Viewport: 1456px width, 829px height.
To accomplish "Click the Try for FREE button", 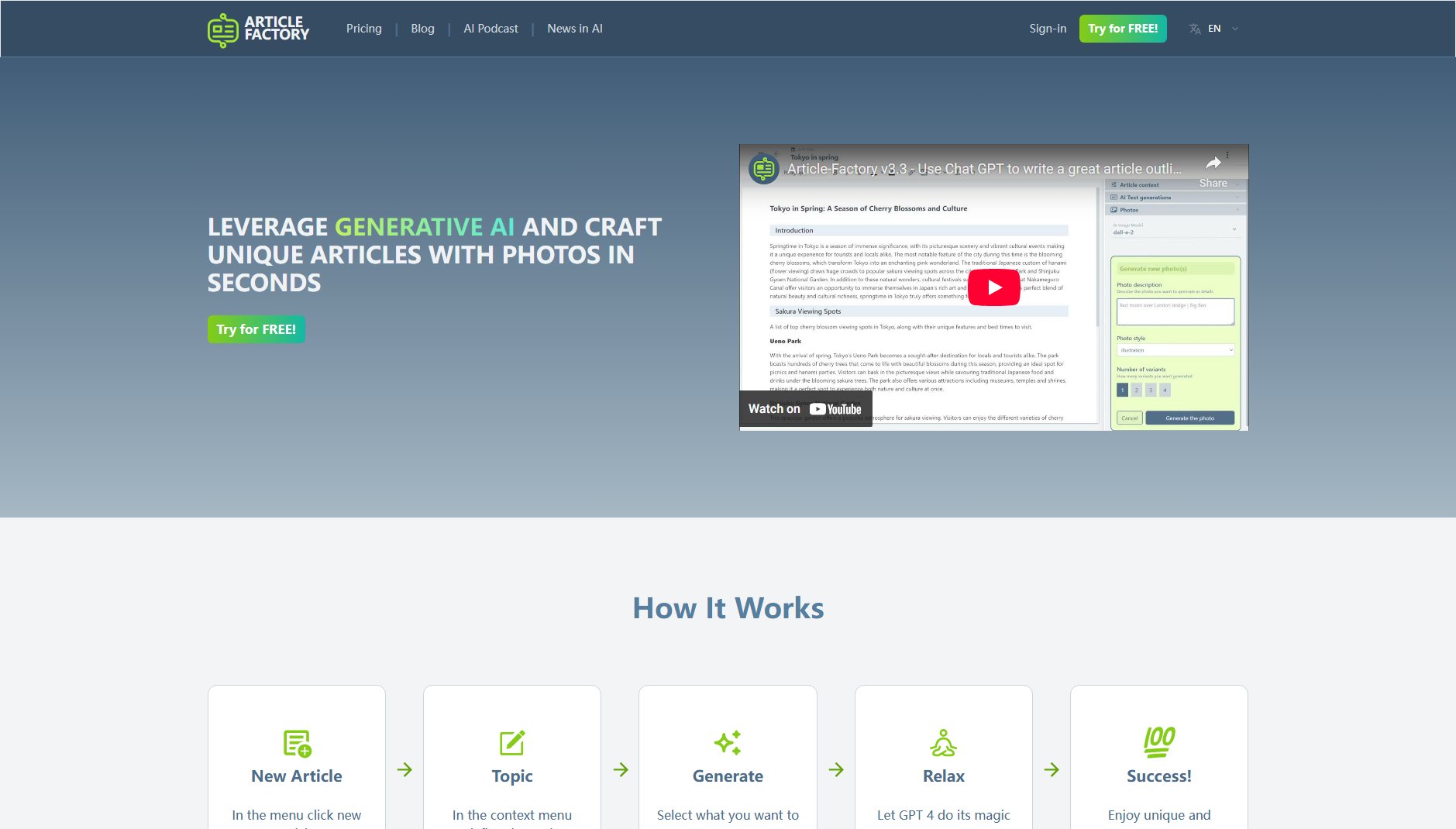I will click(1123, 28).
